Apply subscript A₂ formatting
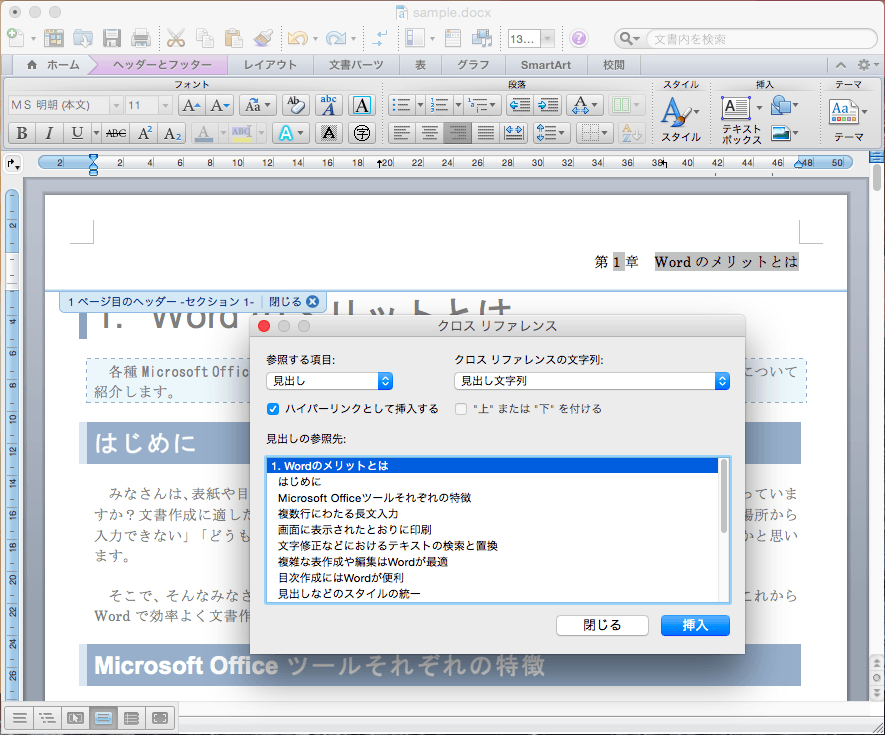 172,133
